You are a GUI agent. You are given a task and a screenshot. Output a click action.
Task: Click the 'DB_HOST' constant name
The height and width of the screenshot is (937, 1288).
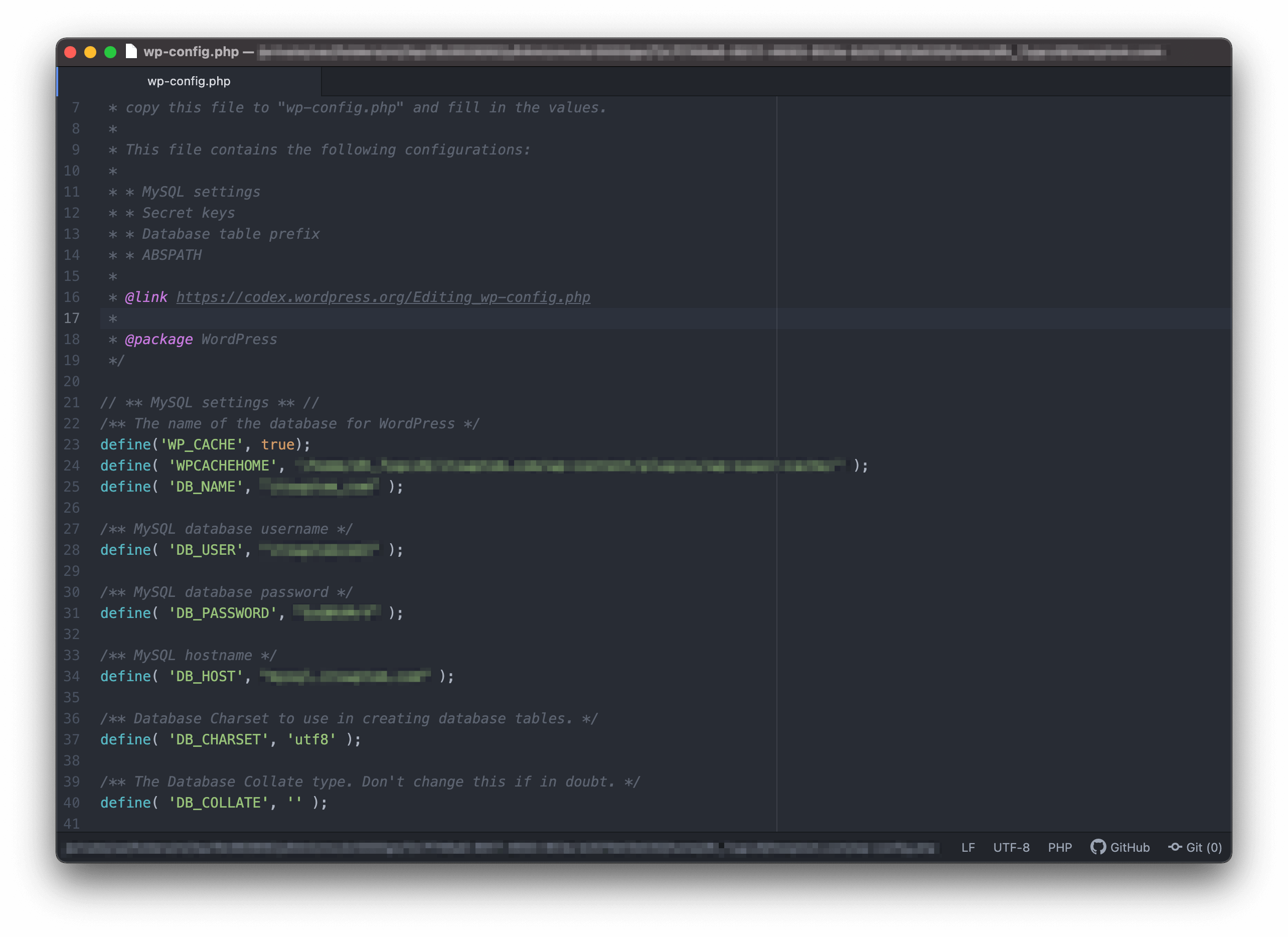(x=205, y=676)
